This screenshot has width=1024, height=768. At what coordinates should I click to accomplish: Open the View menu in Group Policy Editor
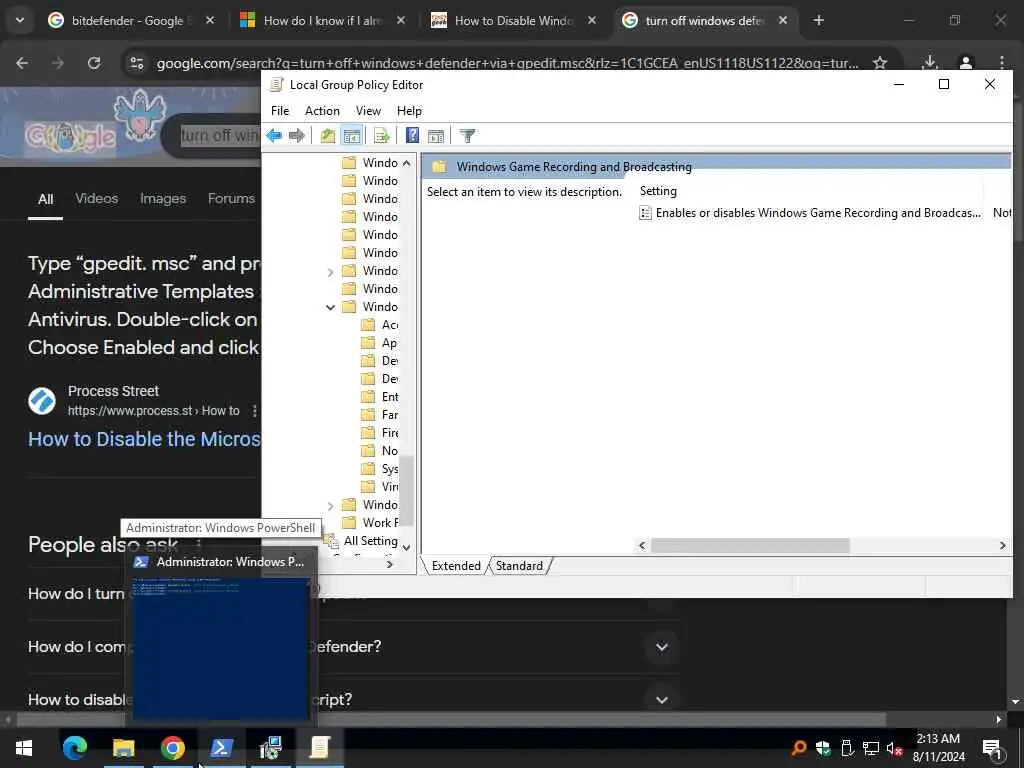tap(368, 110)
